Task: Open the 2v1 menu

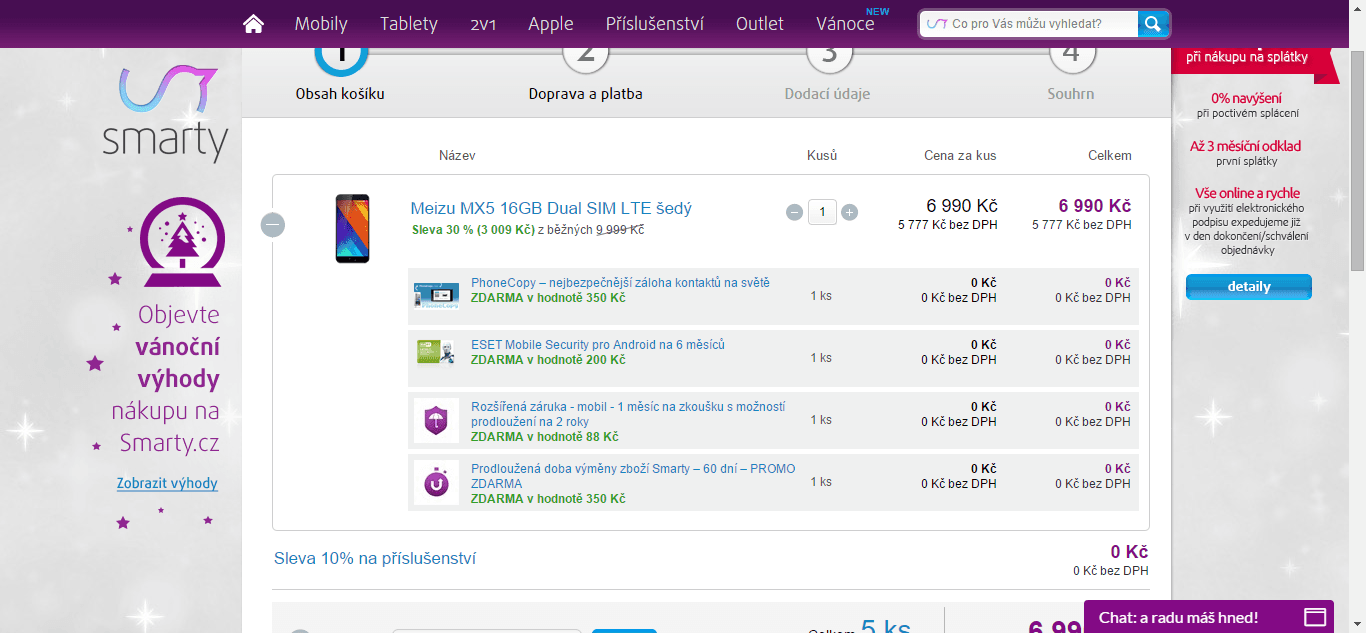Action: coord(483,24)
